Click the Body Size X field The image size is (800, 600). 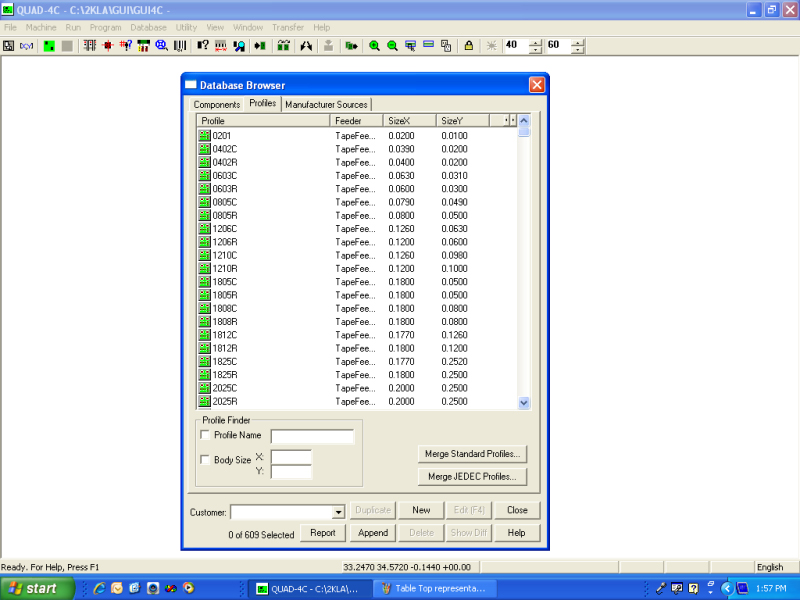291,457
